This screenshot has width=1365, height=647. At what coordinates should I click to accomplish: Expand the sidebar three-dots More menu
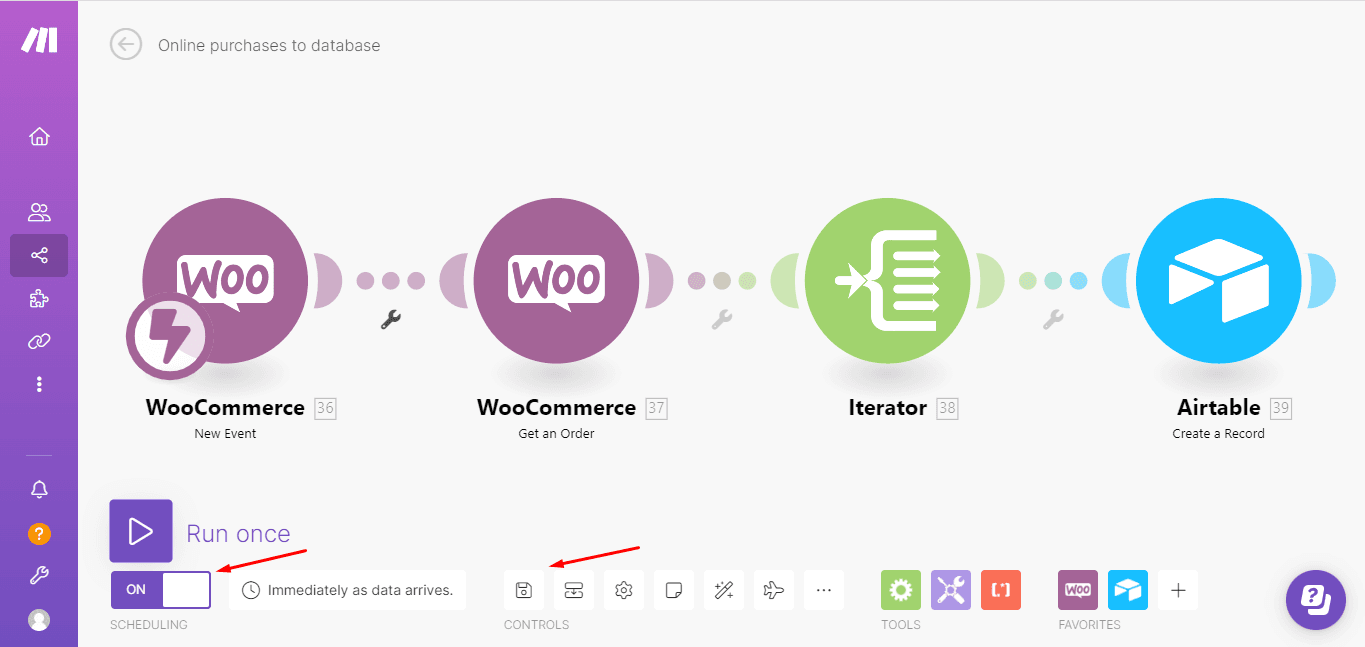pyautogui.click(x=39, y=384)
